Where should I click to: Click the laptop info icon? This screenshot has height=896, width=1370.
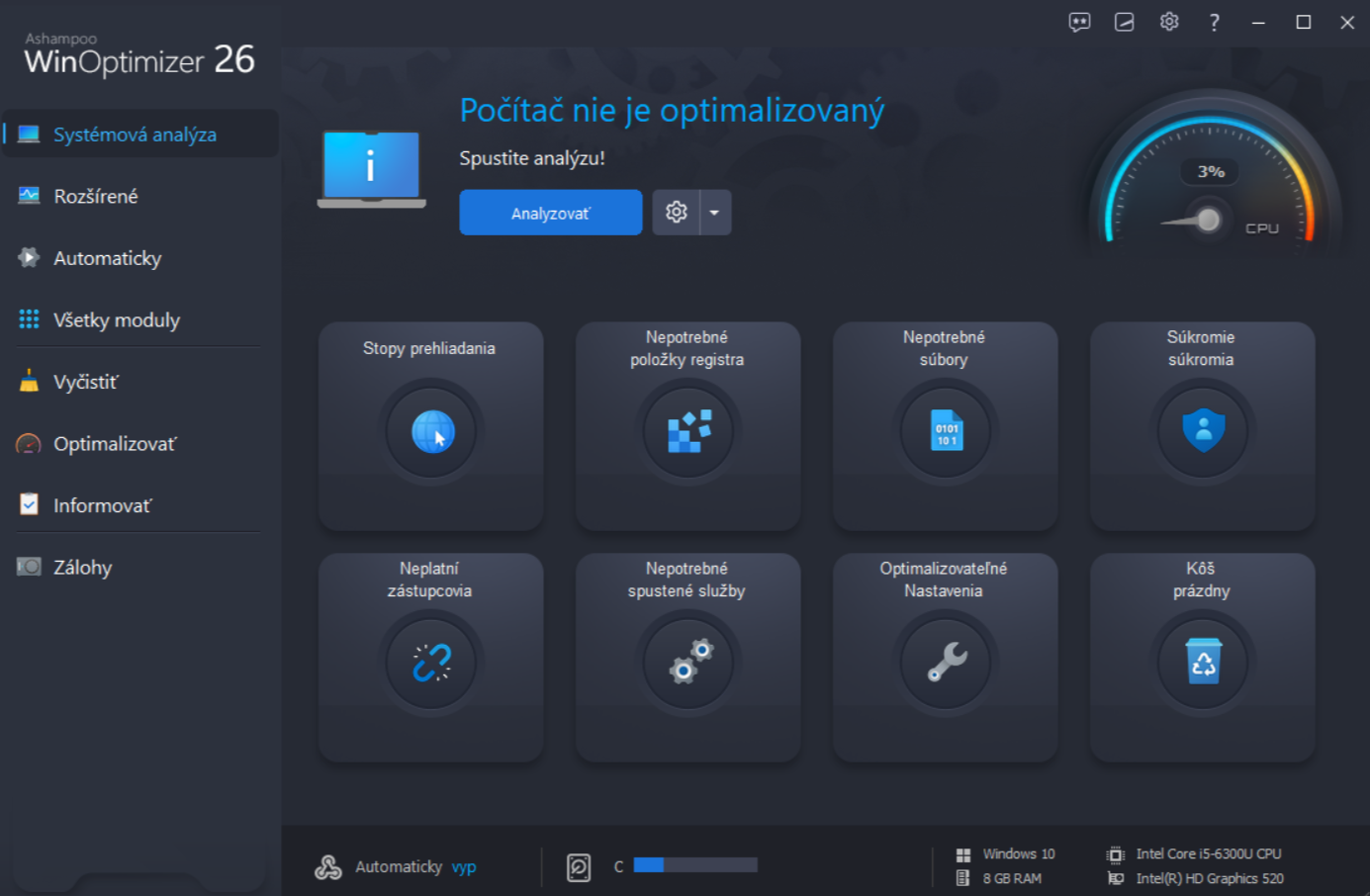(x=371, y=169)
